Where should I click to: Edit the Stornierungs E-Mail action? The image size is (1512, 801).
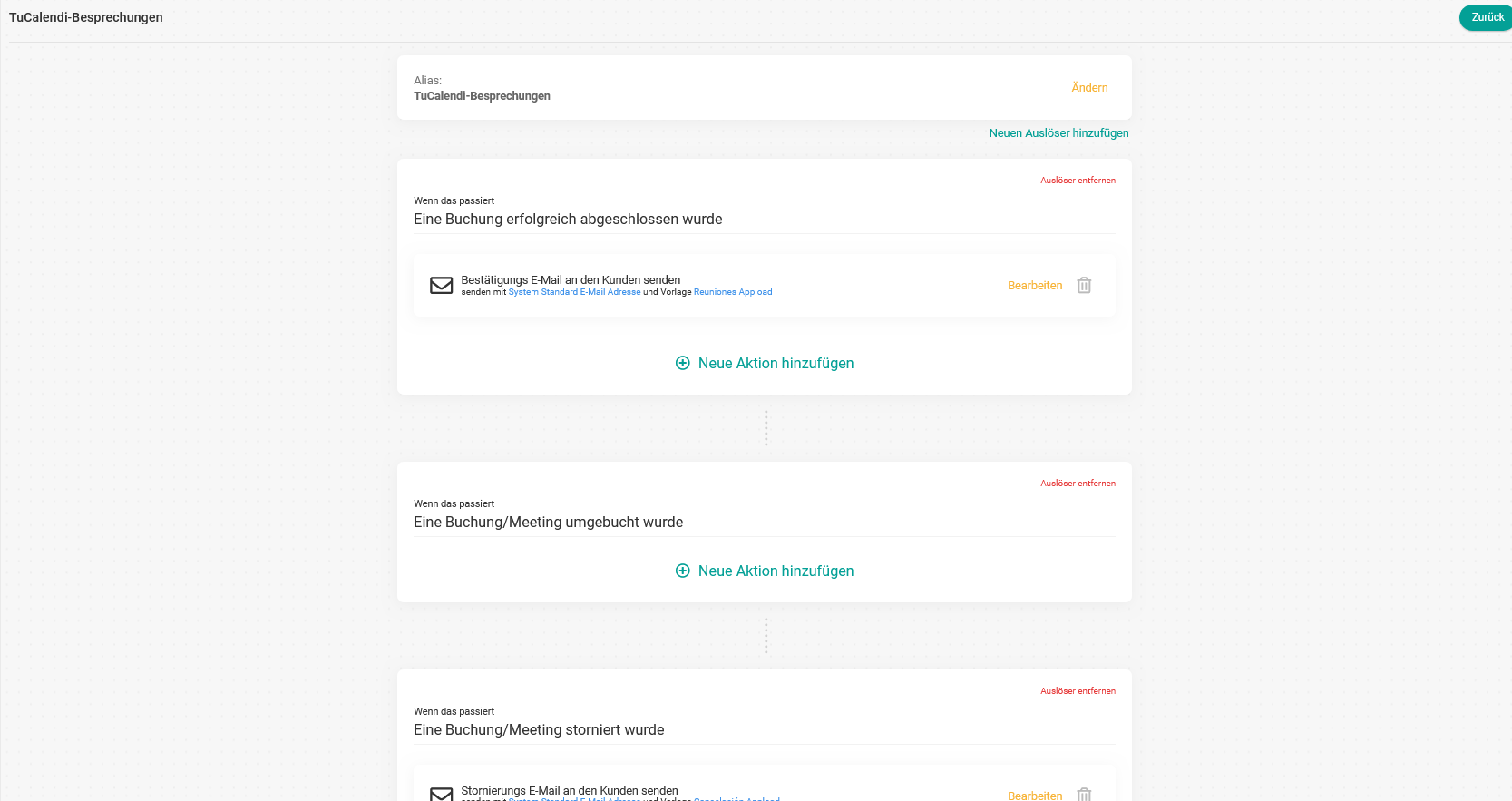pos(1035,795)
